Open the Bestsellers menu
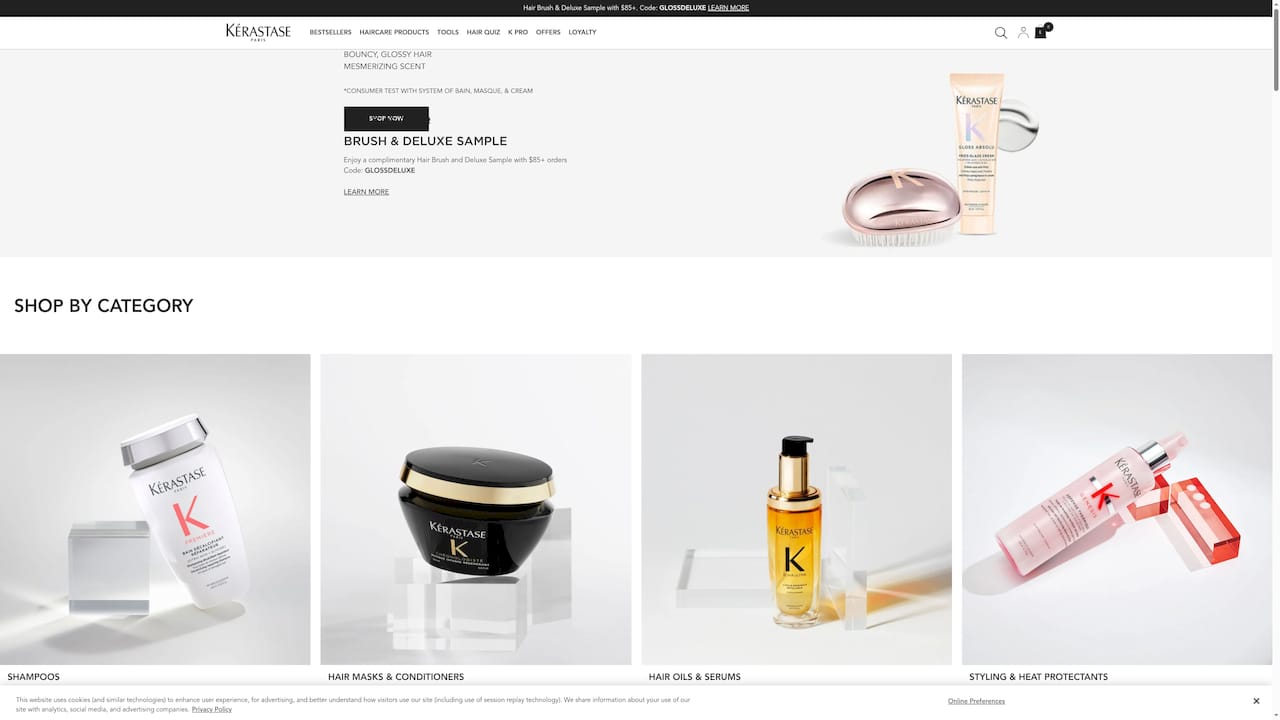The width and height of the screenshot is (1280, 720). [330, 32]
